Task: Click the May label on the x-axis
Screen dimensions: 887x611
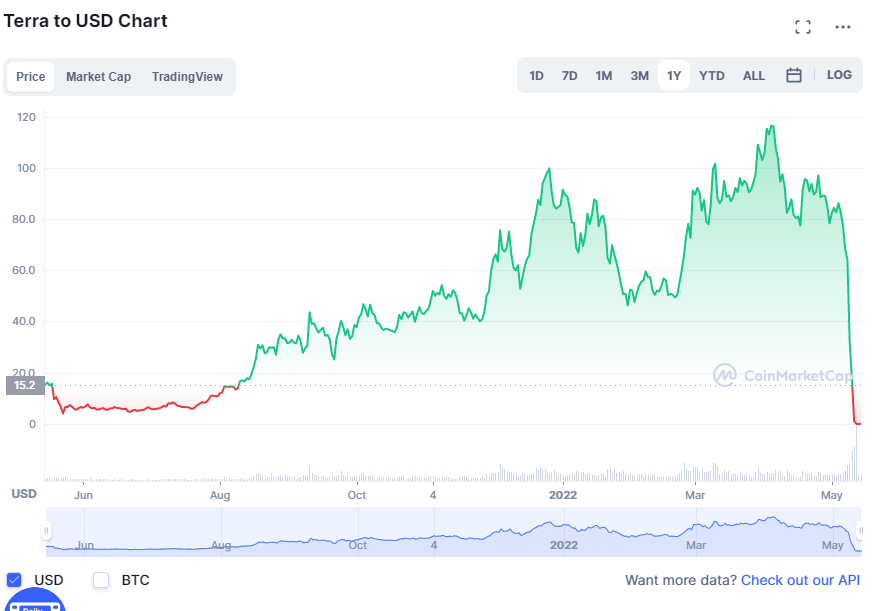Action: 832,495
